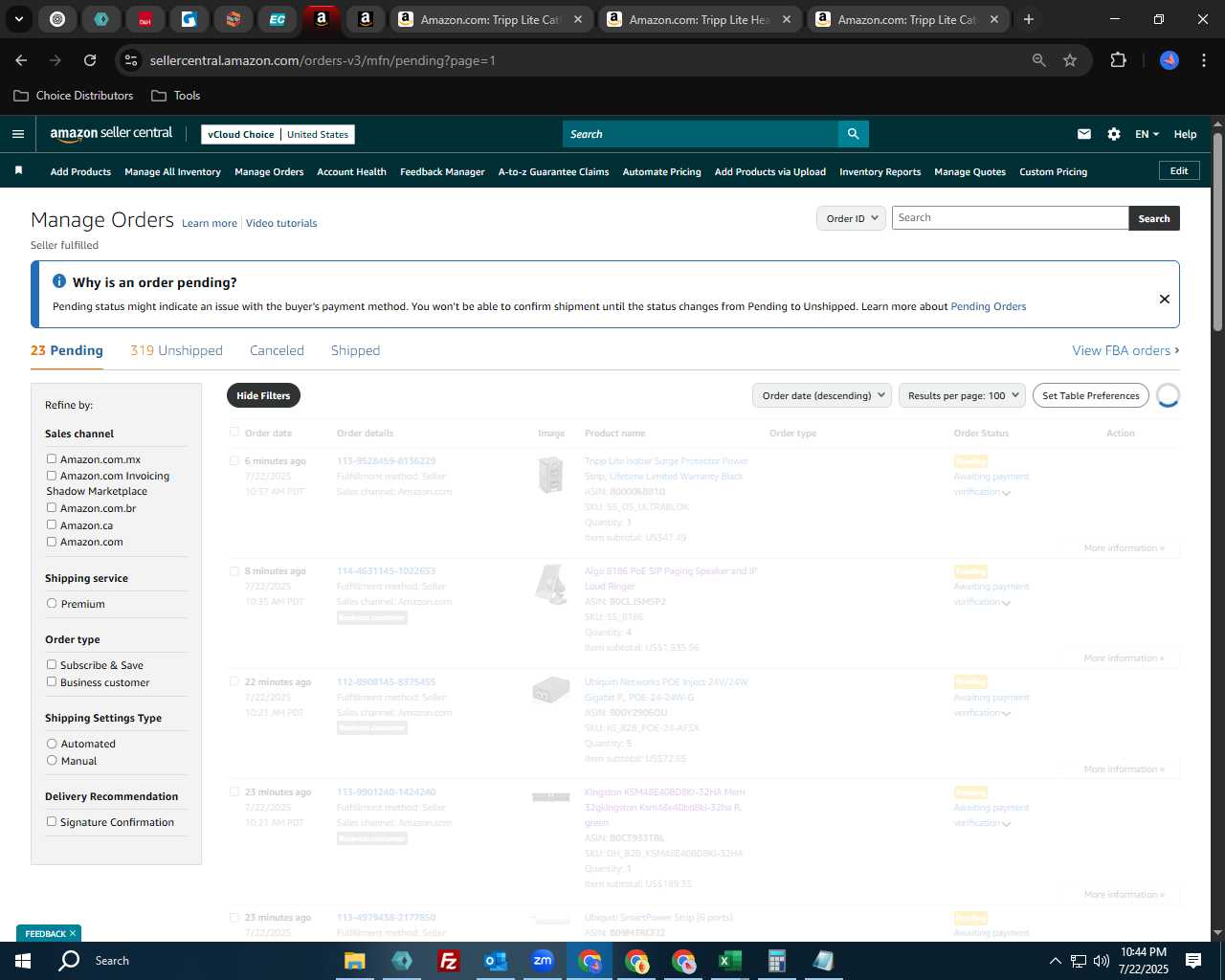Screen dimensions: 1225x980
Task: Open the Chrome profile avatar
Action: pyautogui.click(x=1169, y=60)
